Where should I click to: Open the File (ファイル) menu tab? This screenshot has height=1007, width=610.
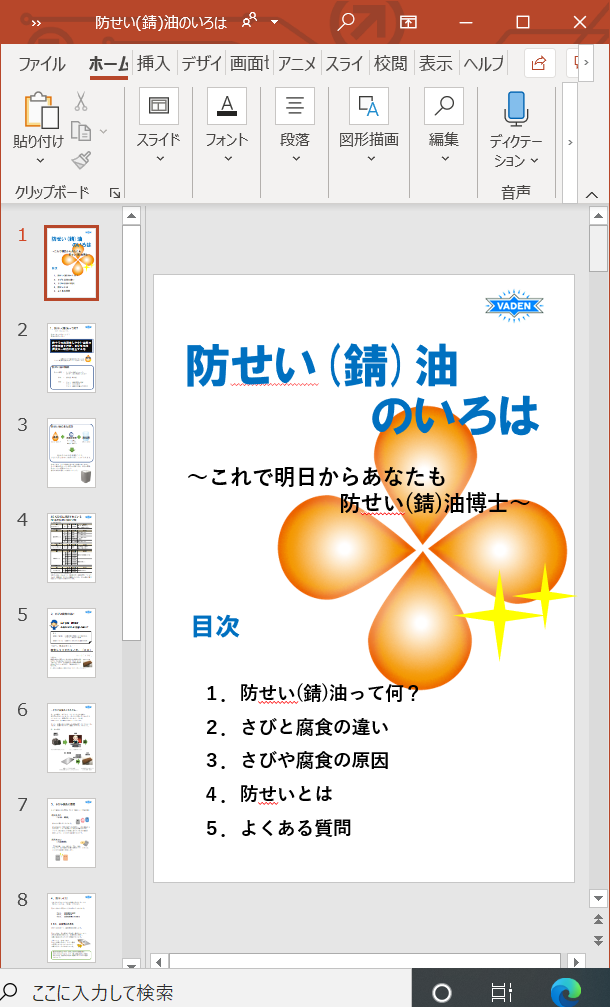(x=42, y=64)
